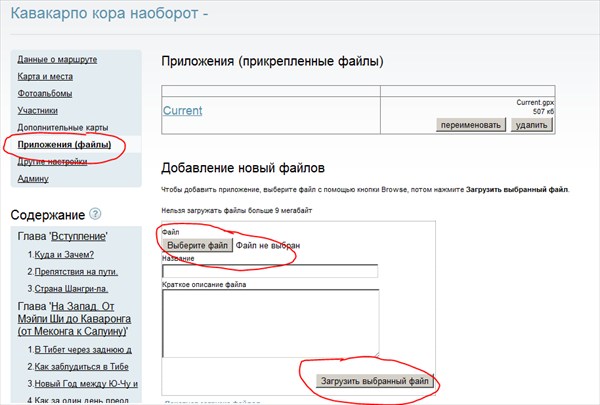
Task: Open Карта и места sidebar item
Action: 45,76
